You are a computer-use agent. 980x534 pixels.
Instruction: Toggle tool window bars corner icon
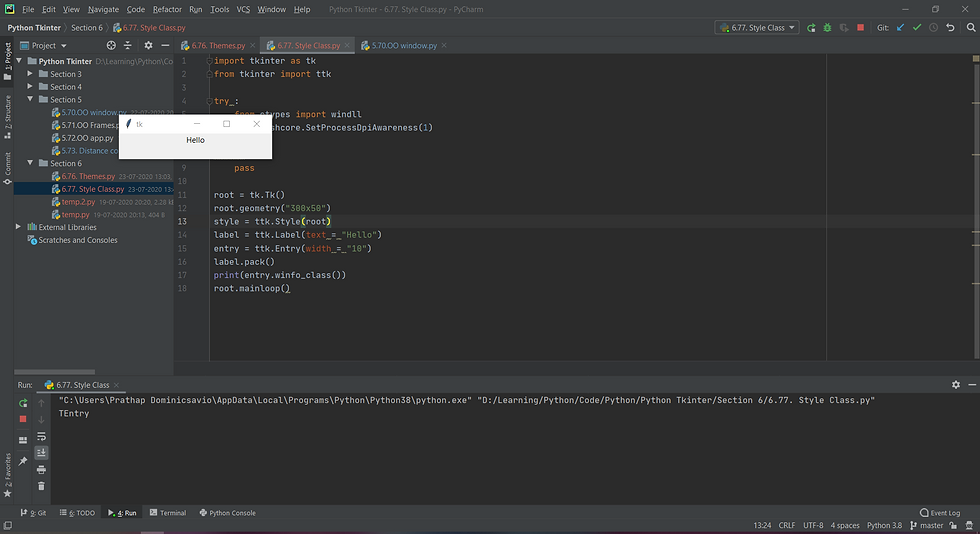(7, 525)
